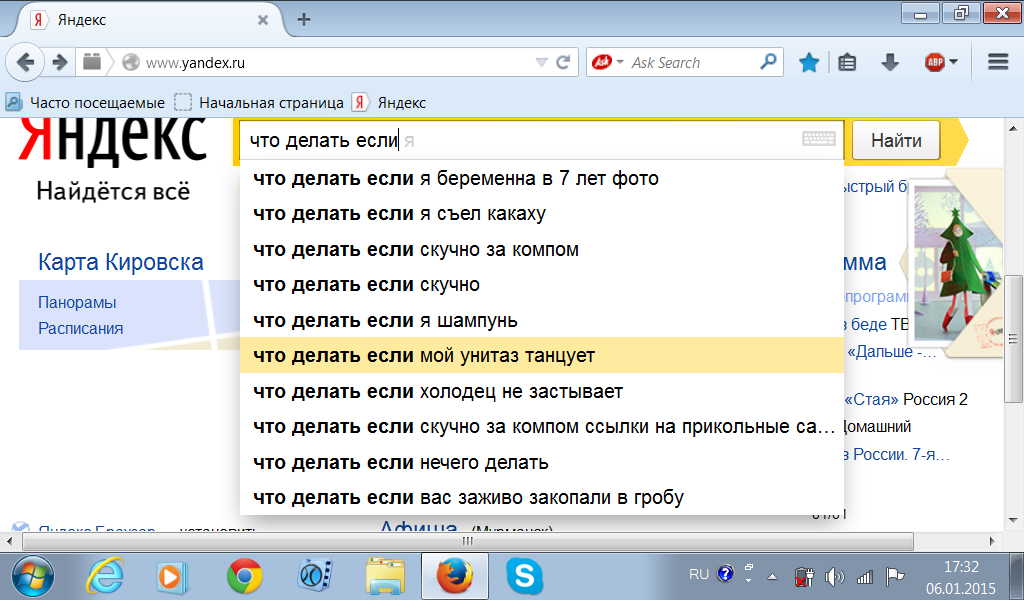This screenshot has width=1024, height=600.
Task: Open the 'Начальная страница' bookmark
Action: 259,103
